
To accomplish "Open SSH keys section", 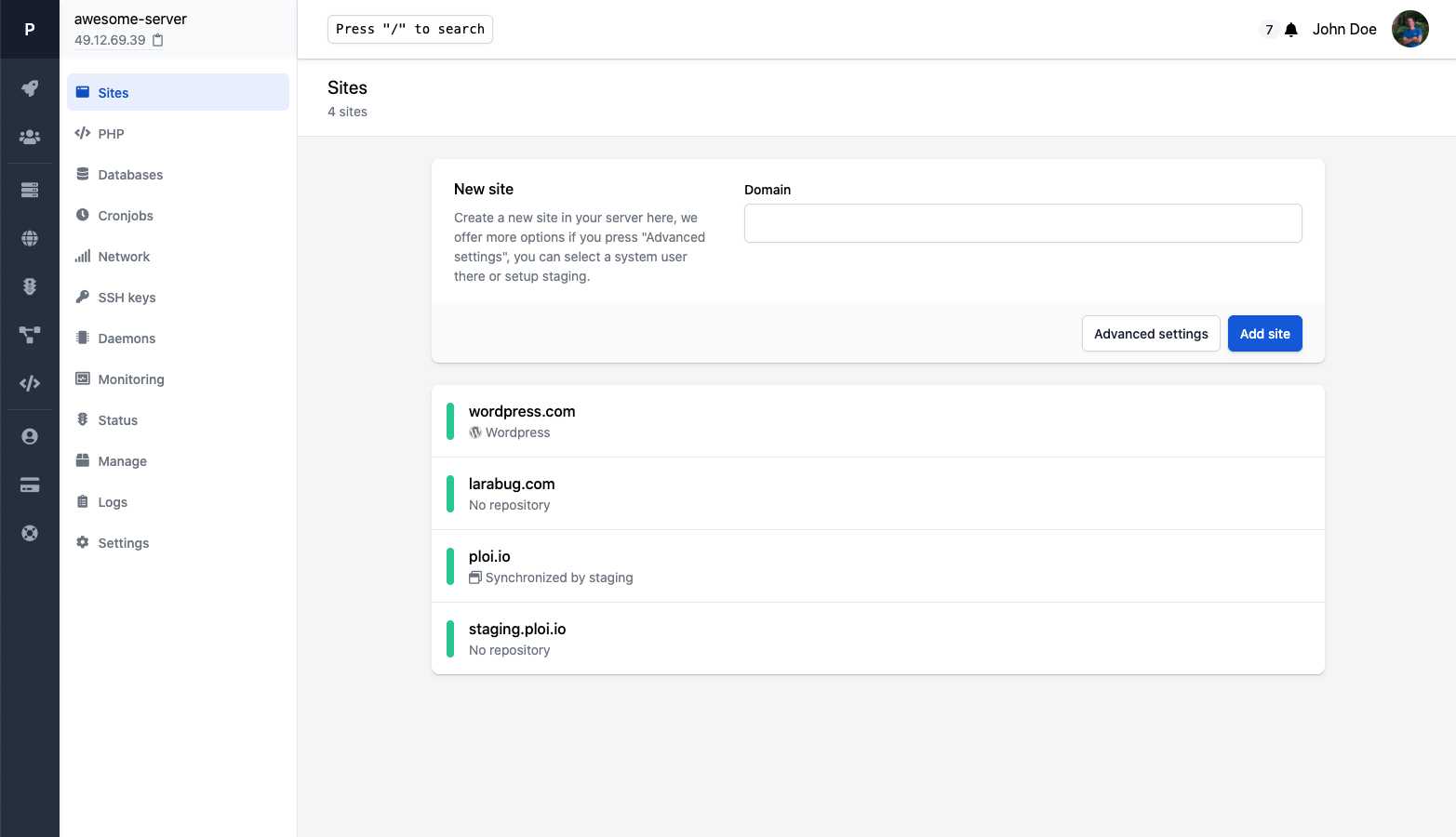I will 178,297.
